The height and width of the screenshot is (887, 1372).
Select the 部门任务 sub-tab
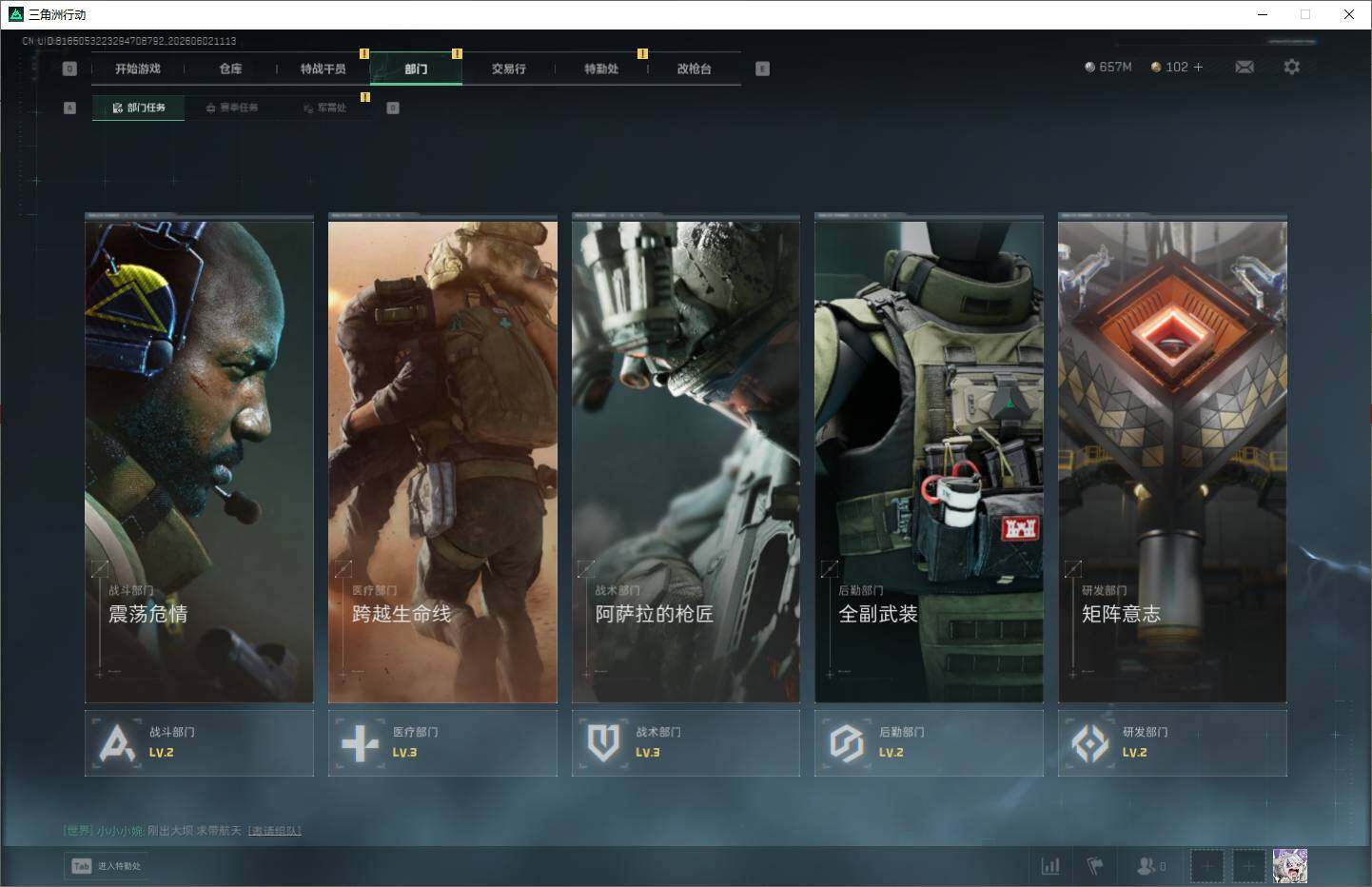click(139, 108)
